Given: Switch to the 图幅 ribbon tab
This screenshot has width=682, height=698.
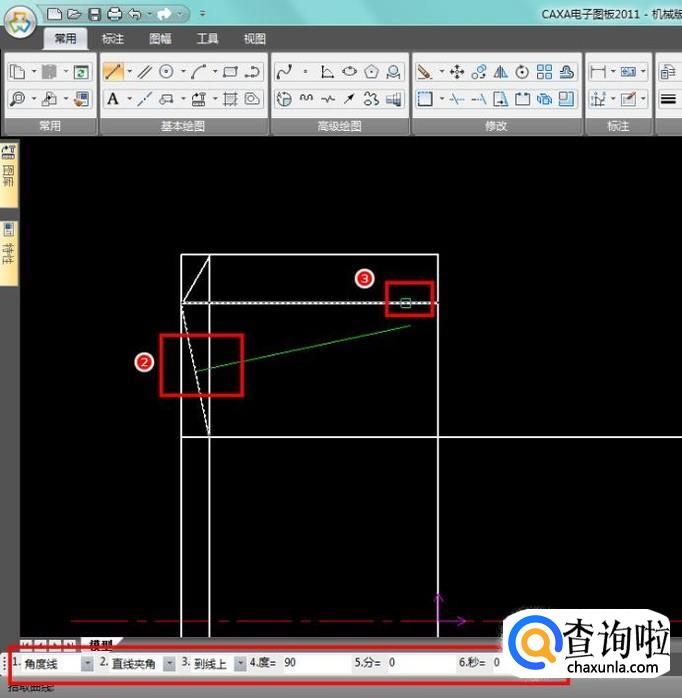Looking at the screenshot, I should coord(160,39).
